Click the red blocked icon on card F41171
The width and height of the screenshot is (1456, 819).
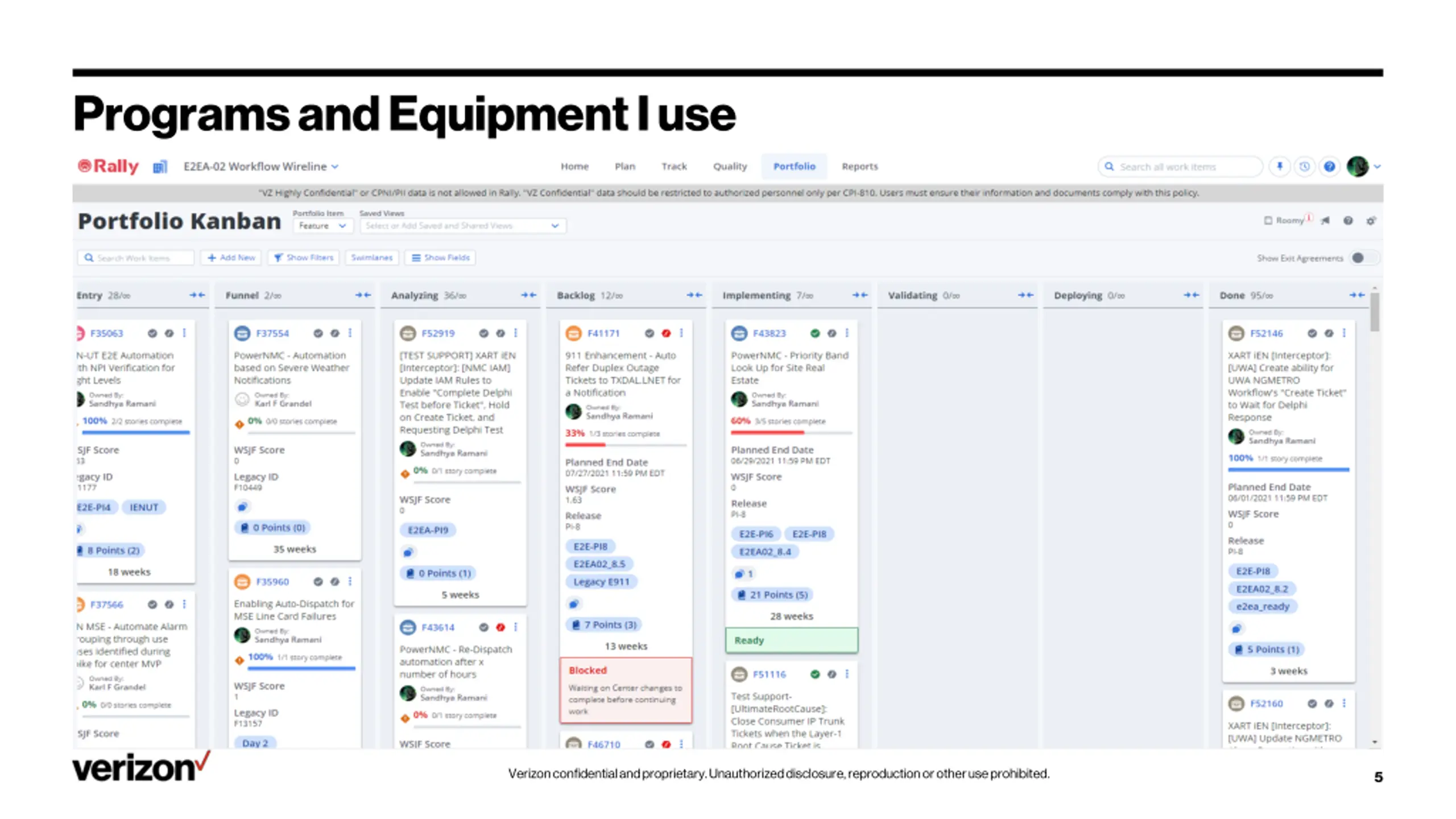point(666,333)
